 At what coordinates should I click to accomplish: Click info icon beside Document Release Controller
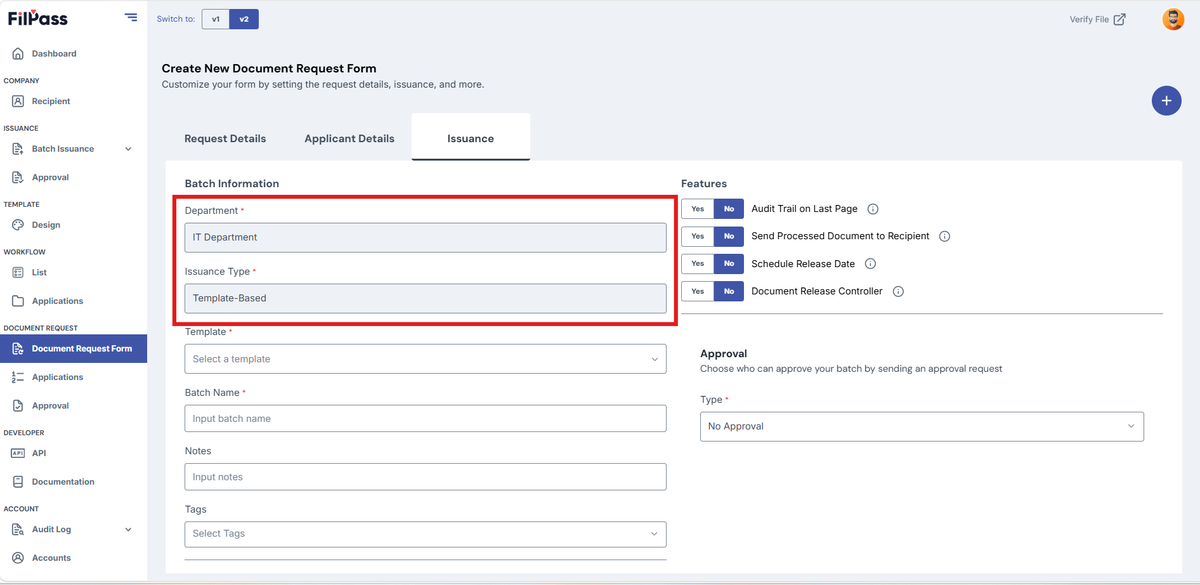[898, 292]
